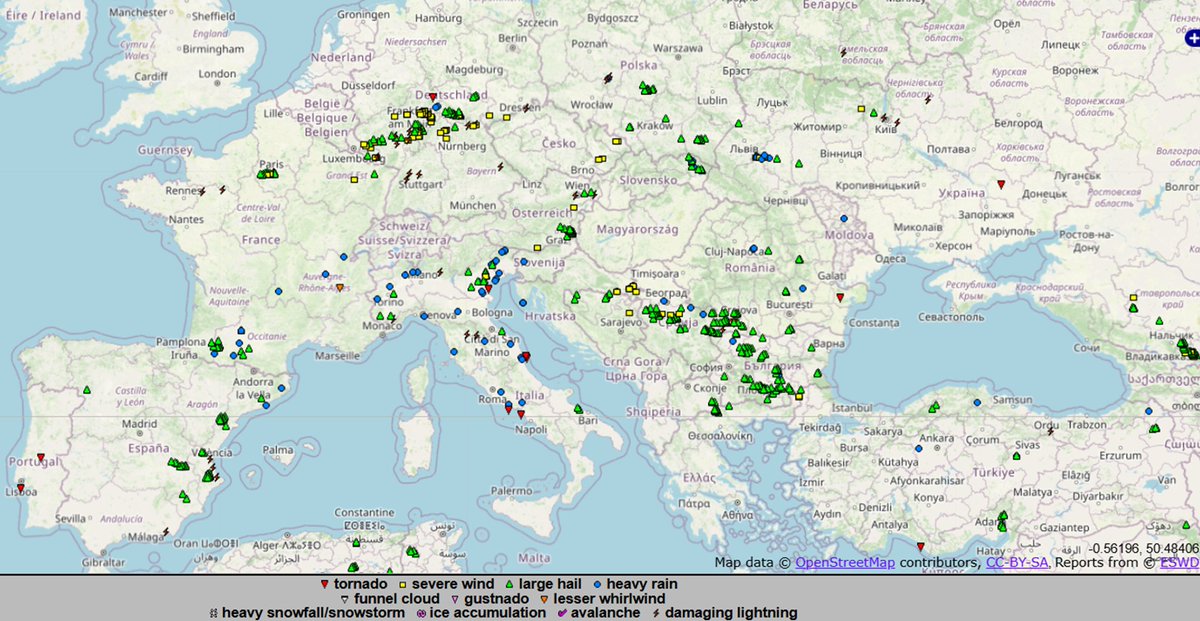Click the severe wind marker near Timișoara
Viewport: 1200px width, 621px height.
tap(633, 285)
